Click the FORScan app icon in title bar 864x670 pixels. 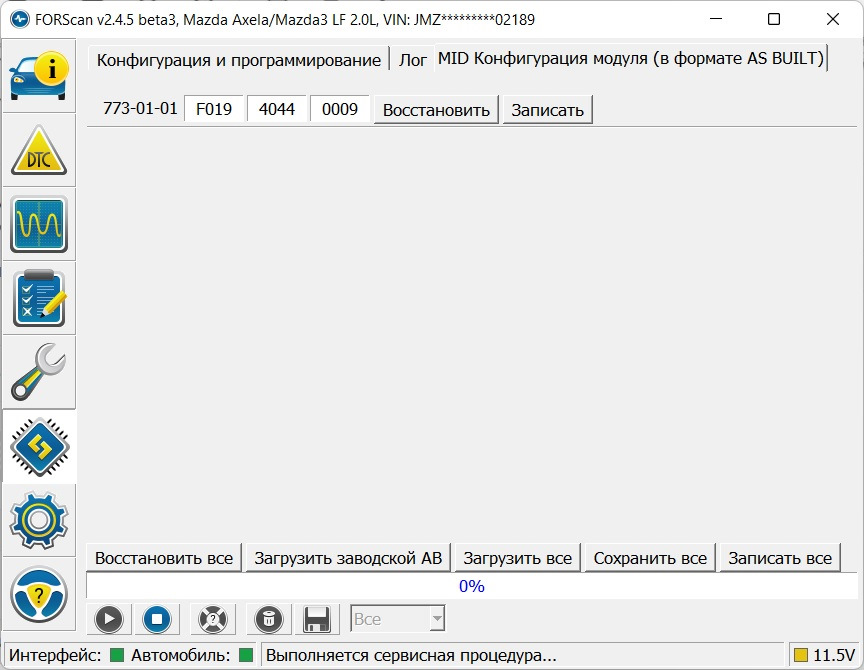point(20,19)
